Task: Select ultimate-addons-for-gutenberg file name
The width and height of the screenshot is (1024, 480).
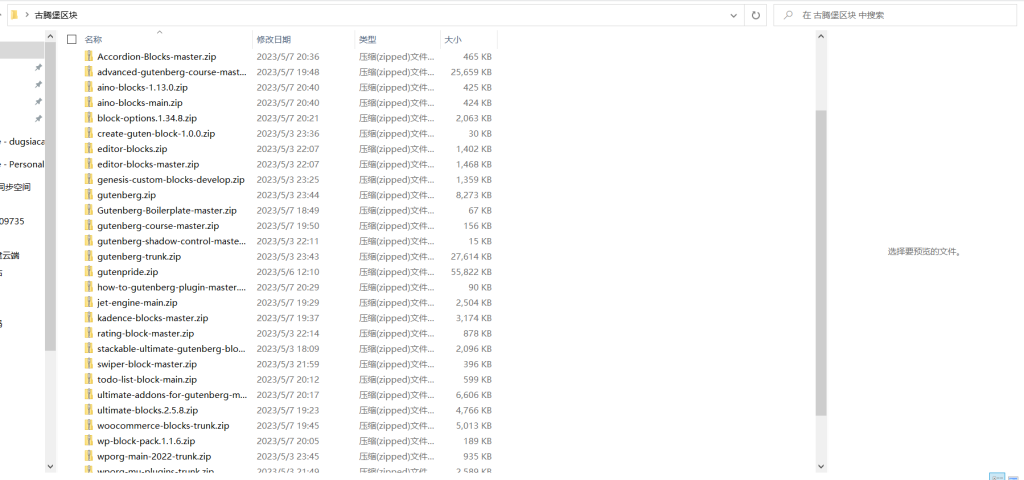Action: click(x=172, y=394)
